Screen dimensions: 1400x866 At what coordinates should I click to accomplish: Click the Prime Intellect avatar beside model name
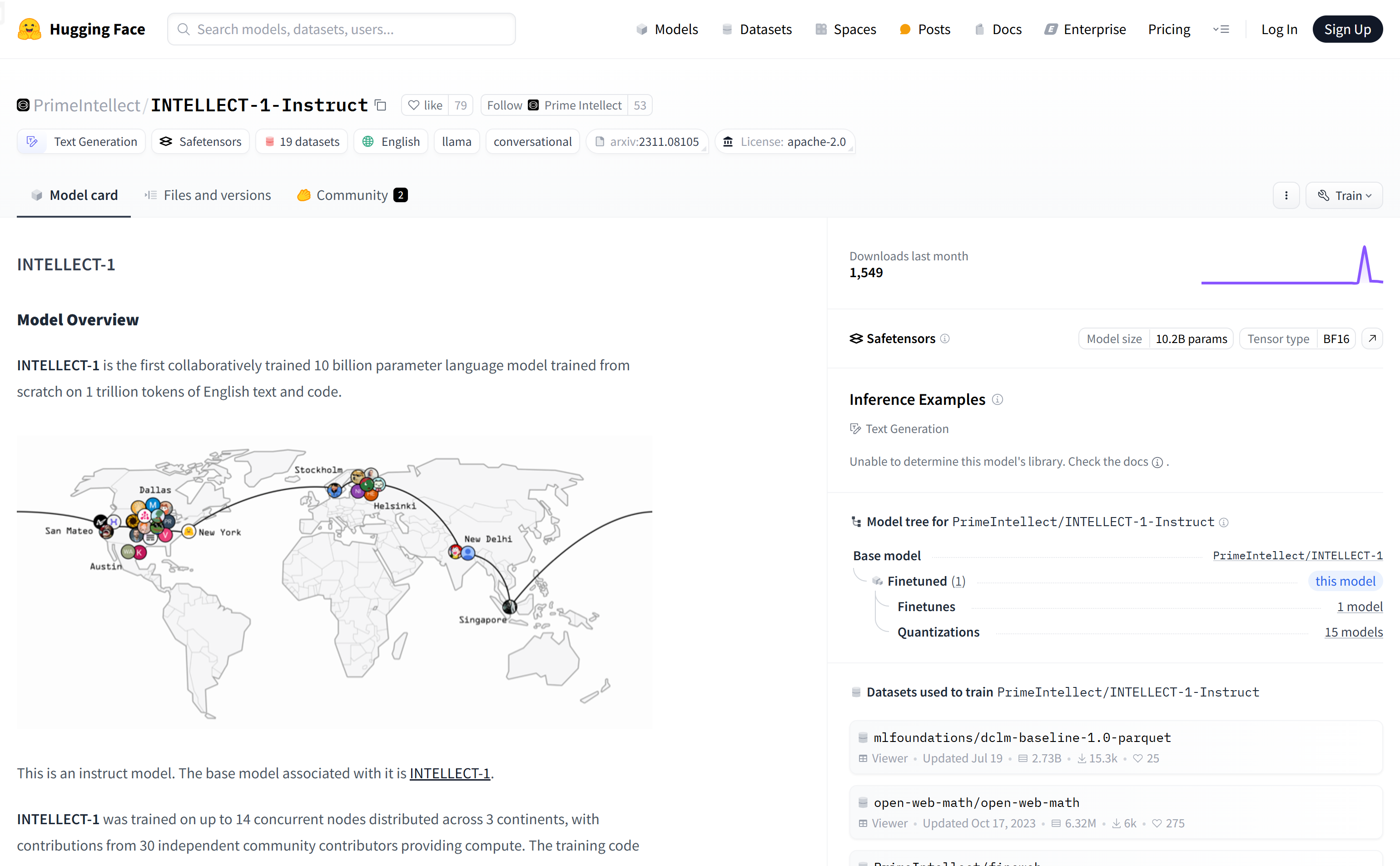point(23,105)
